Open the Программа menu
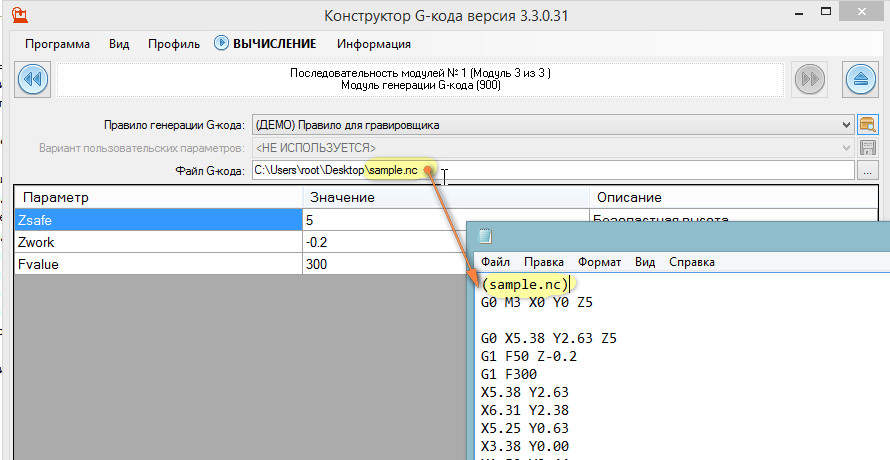The width and height of the screenshot is (890, 460). pos(57,44)
